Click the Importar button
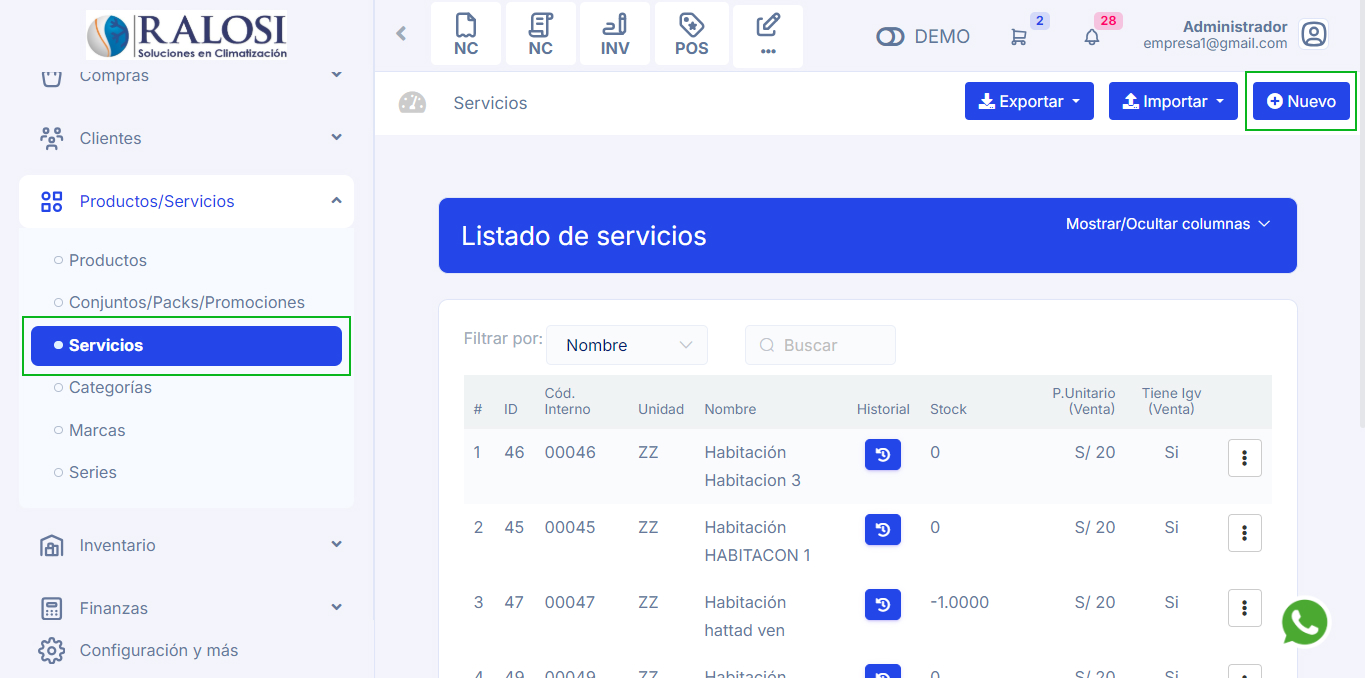 [x=1173, y=101]
